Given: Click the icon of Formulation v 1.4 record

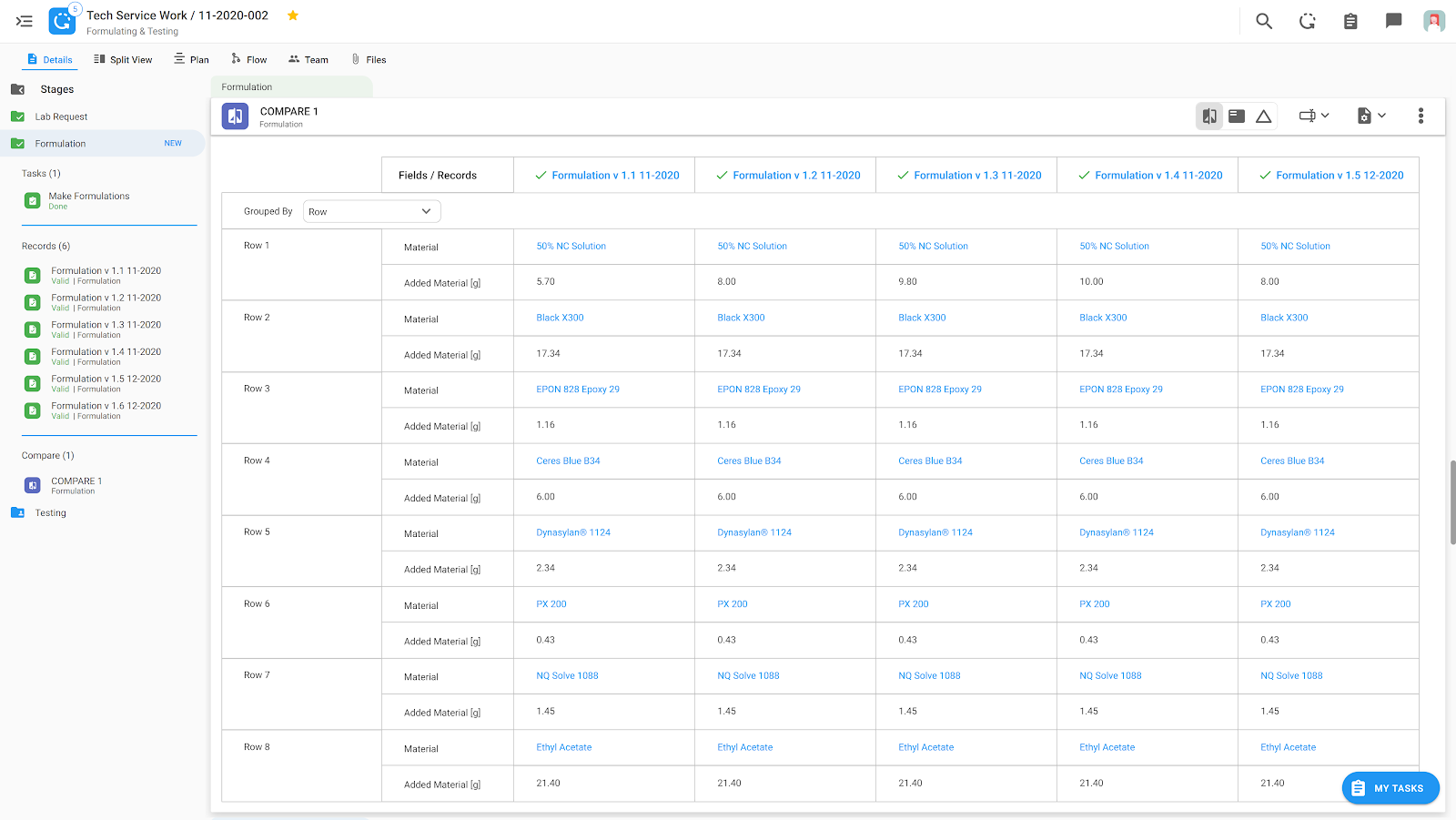Looking at the screenshot, I should (33, 357).
